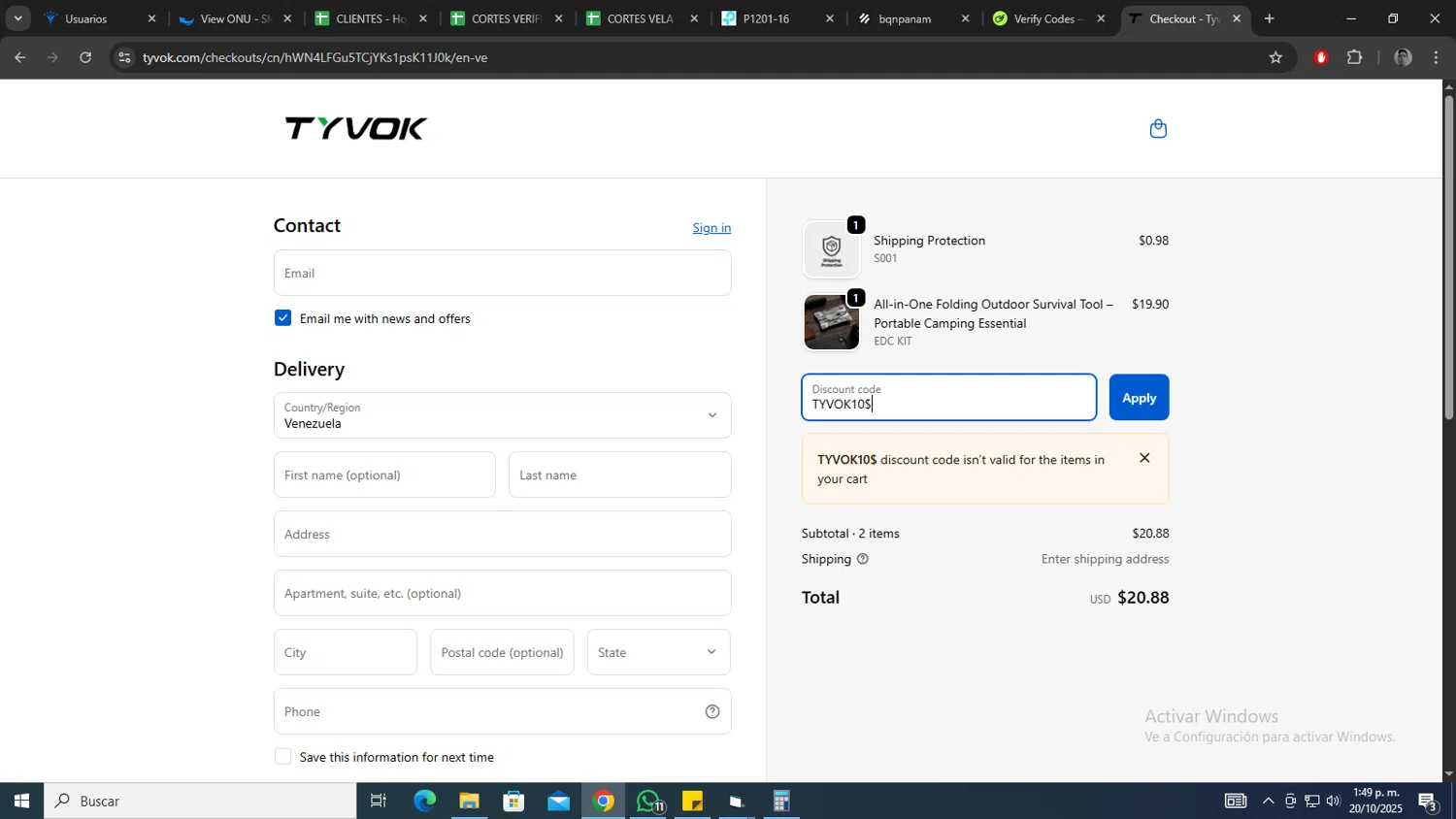Screen dimensions: 1456x819
Task: Open the Calculator from the taskbar
Action: click(x=781, y=801)
